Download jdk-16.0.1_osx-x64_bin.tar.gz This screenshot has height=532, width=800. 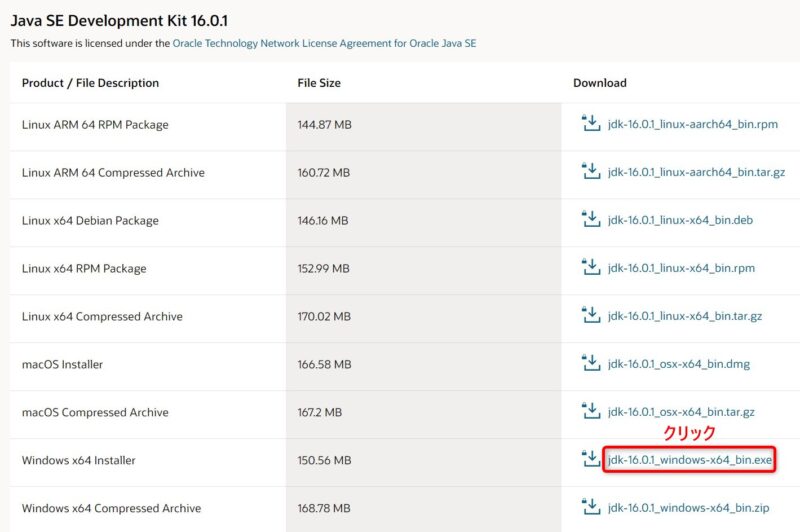coord(681,412)
